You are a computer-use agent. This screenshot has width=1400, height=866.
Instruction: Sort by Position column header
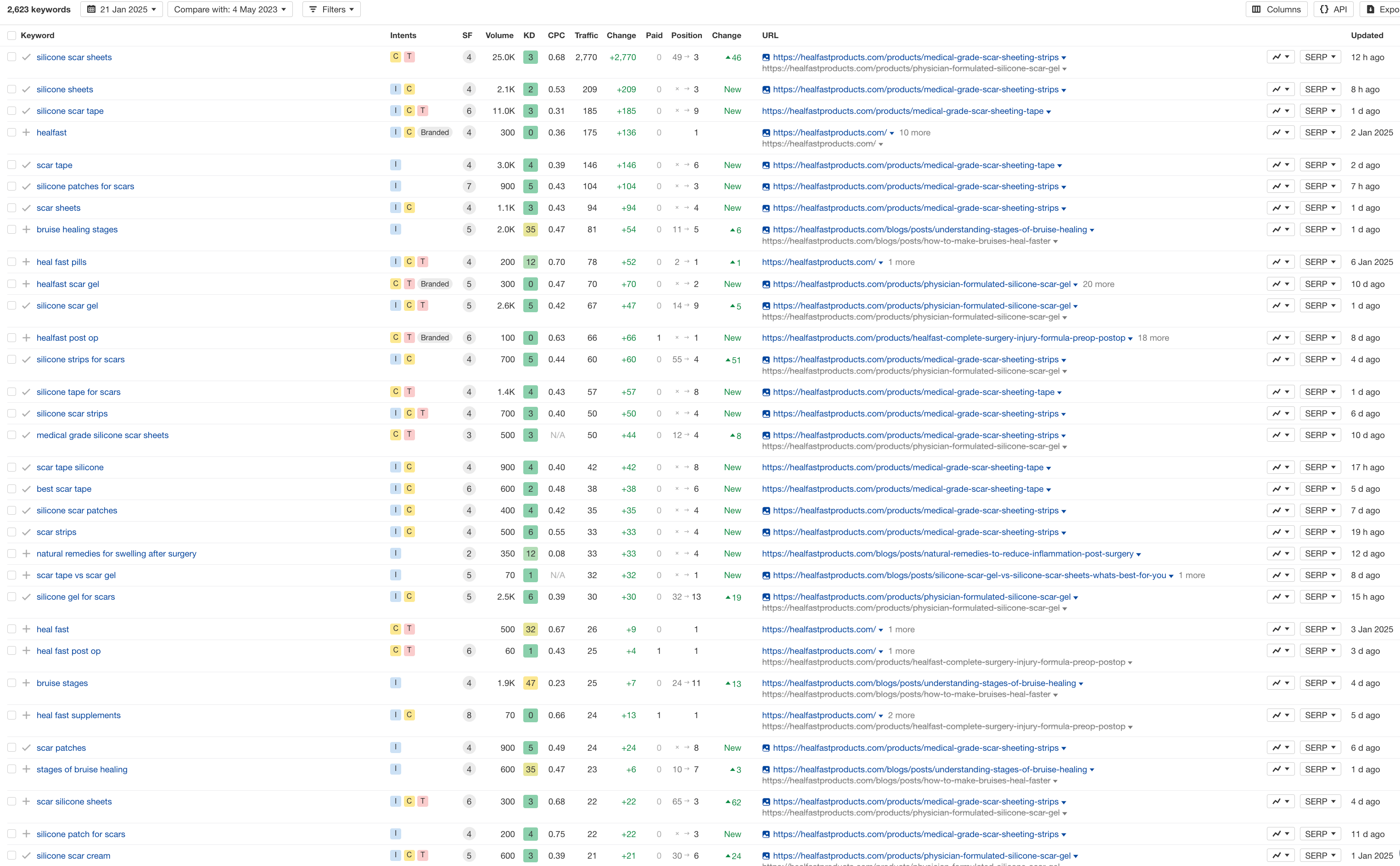coord(687,35)
